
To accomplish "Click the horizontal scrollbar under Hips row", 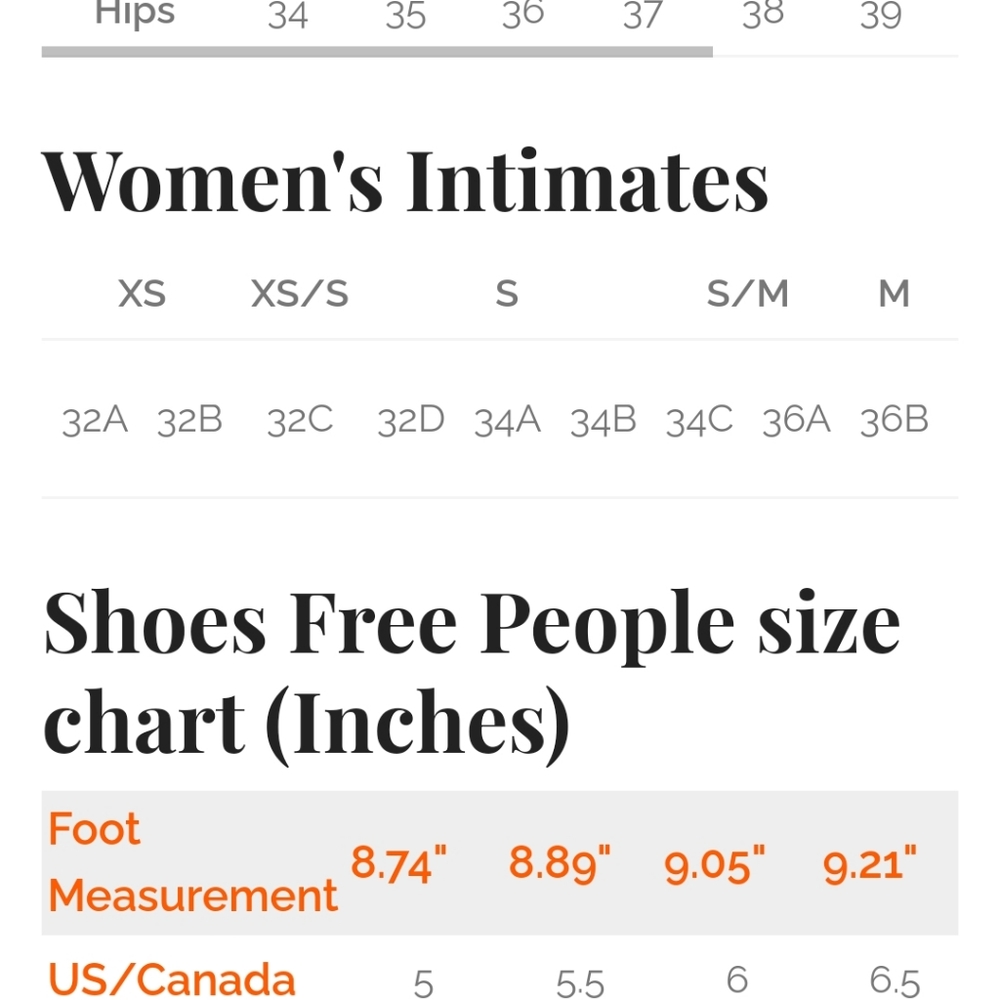I will [377, 52].
